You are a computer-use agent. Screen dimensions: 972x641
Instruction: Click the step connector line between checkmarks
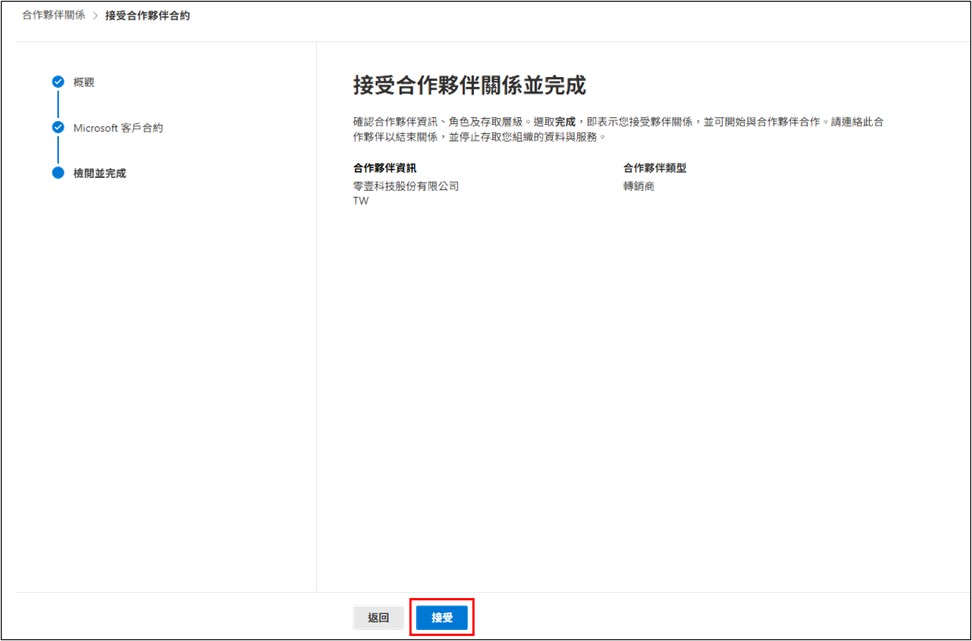[x=59, y=105]
